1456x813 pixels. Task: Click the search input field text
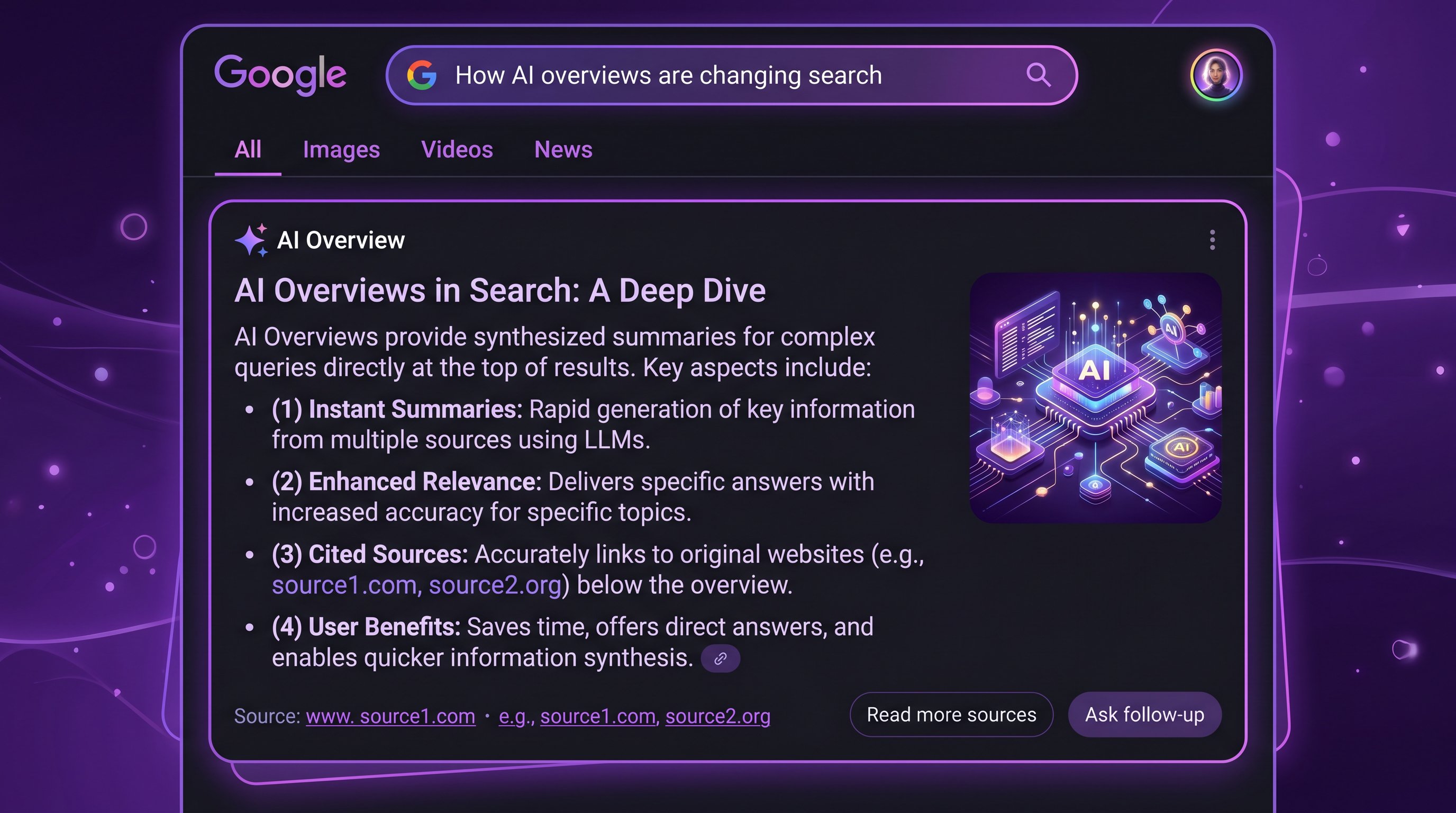669,75
